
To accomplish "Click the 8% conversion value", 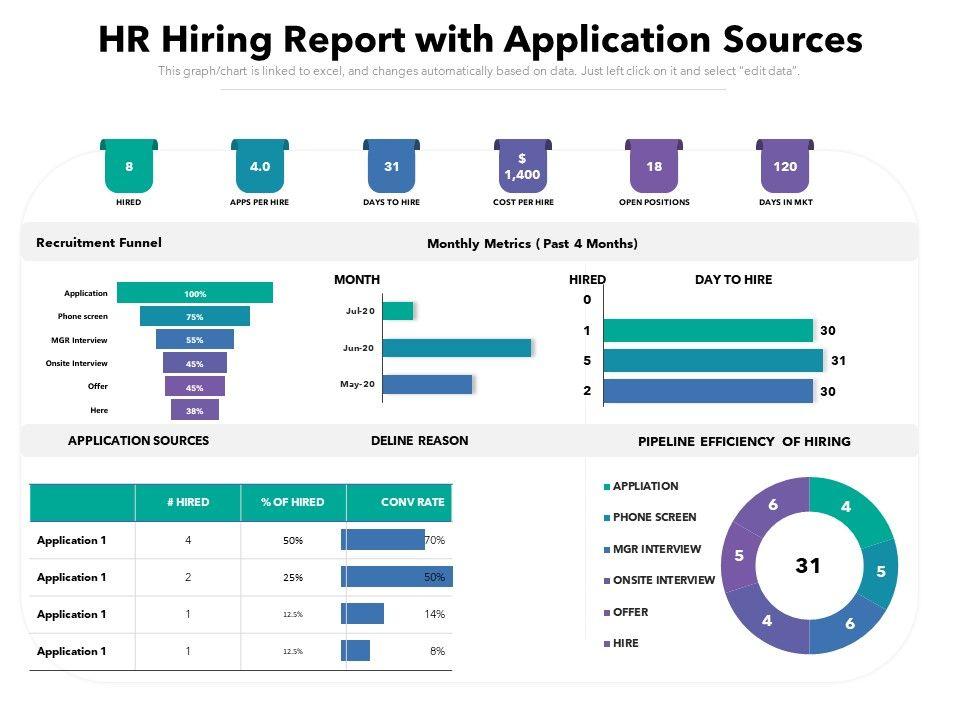I will point(437,651).
